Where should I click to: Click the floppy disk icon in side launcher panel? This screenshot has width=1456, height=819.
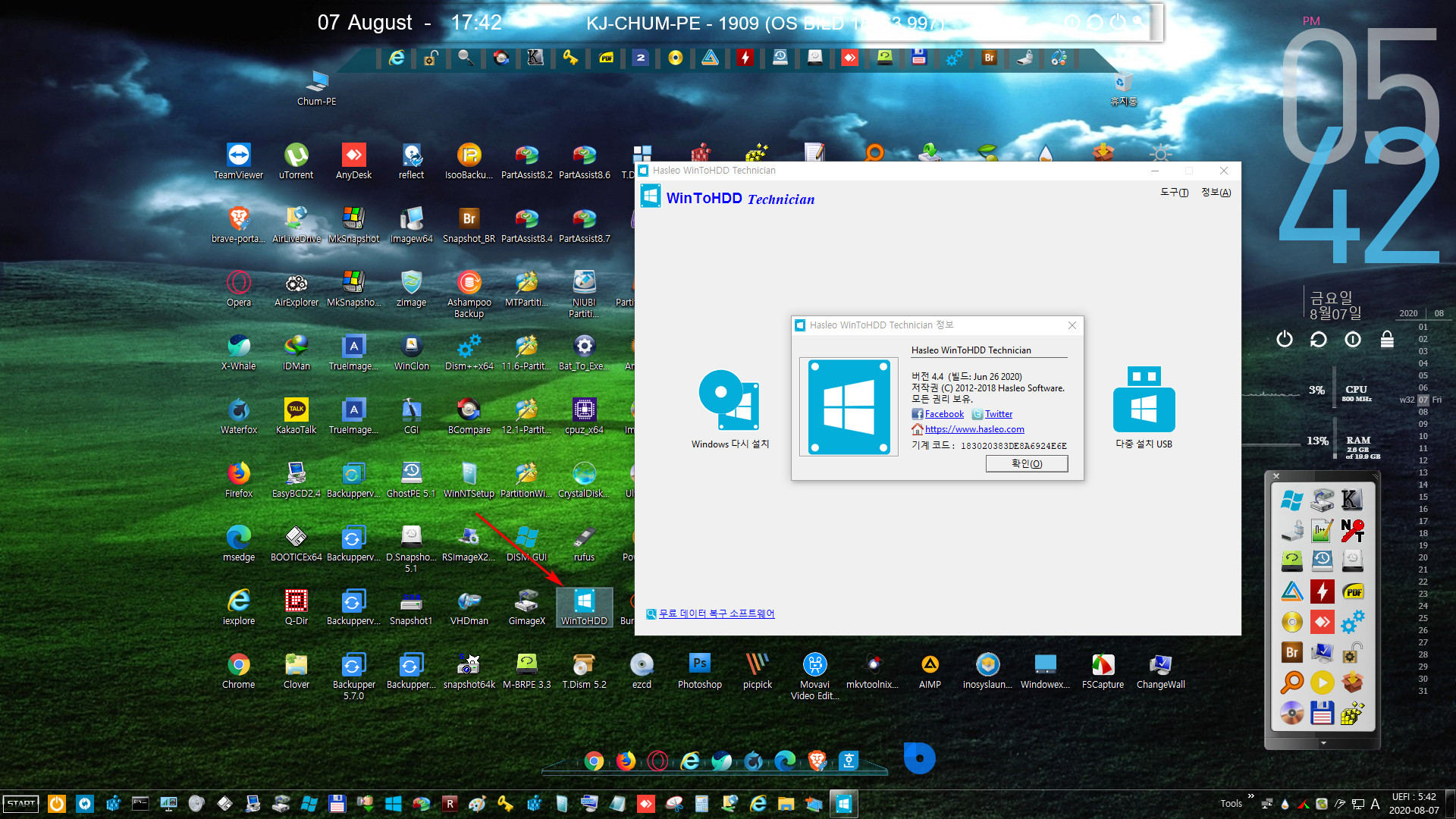[1323, 714]
